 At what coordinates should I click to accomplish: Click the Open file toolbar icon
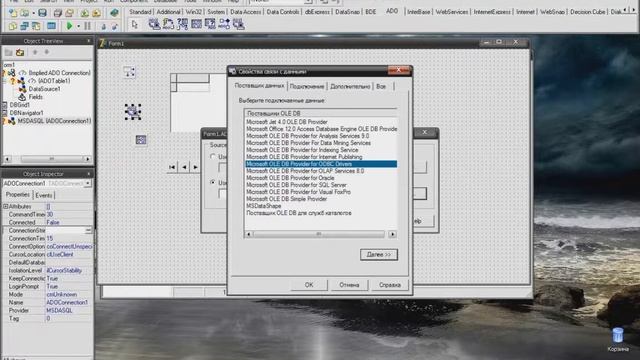[25, 13]
